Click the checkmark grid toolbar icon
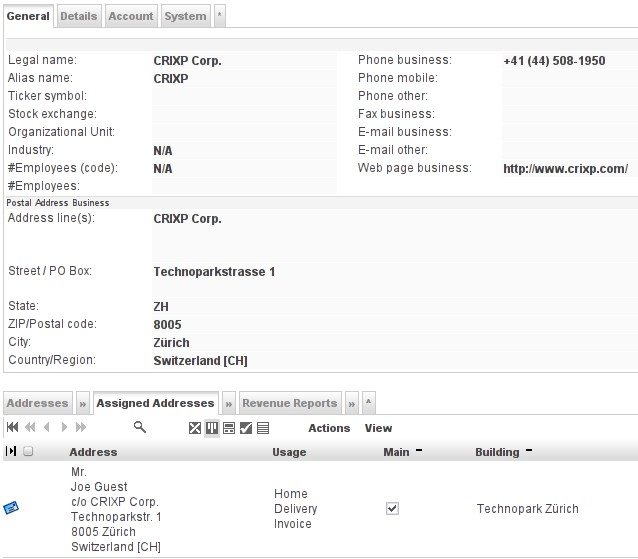The height and width of the screenshot is (559, 638). [246, 428]
